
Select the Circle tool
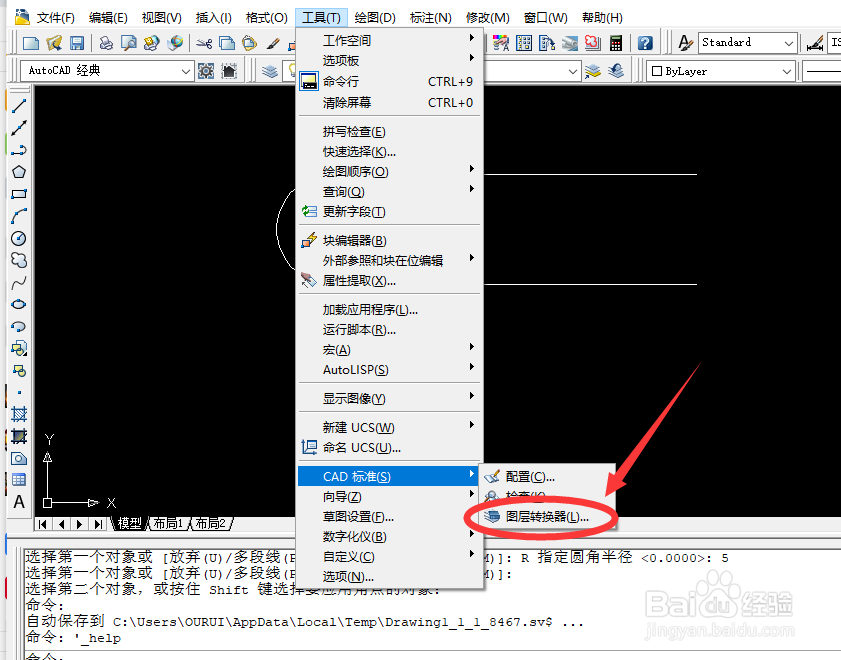coord(19,238)
